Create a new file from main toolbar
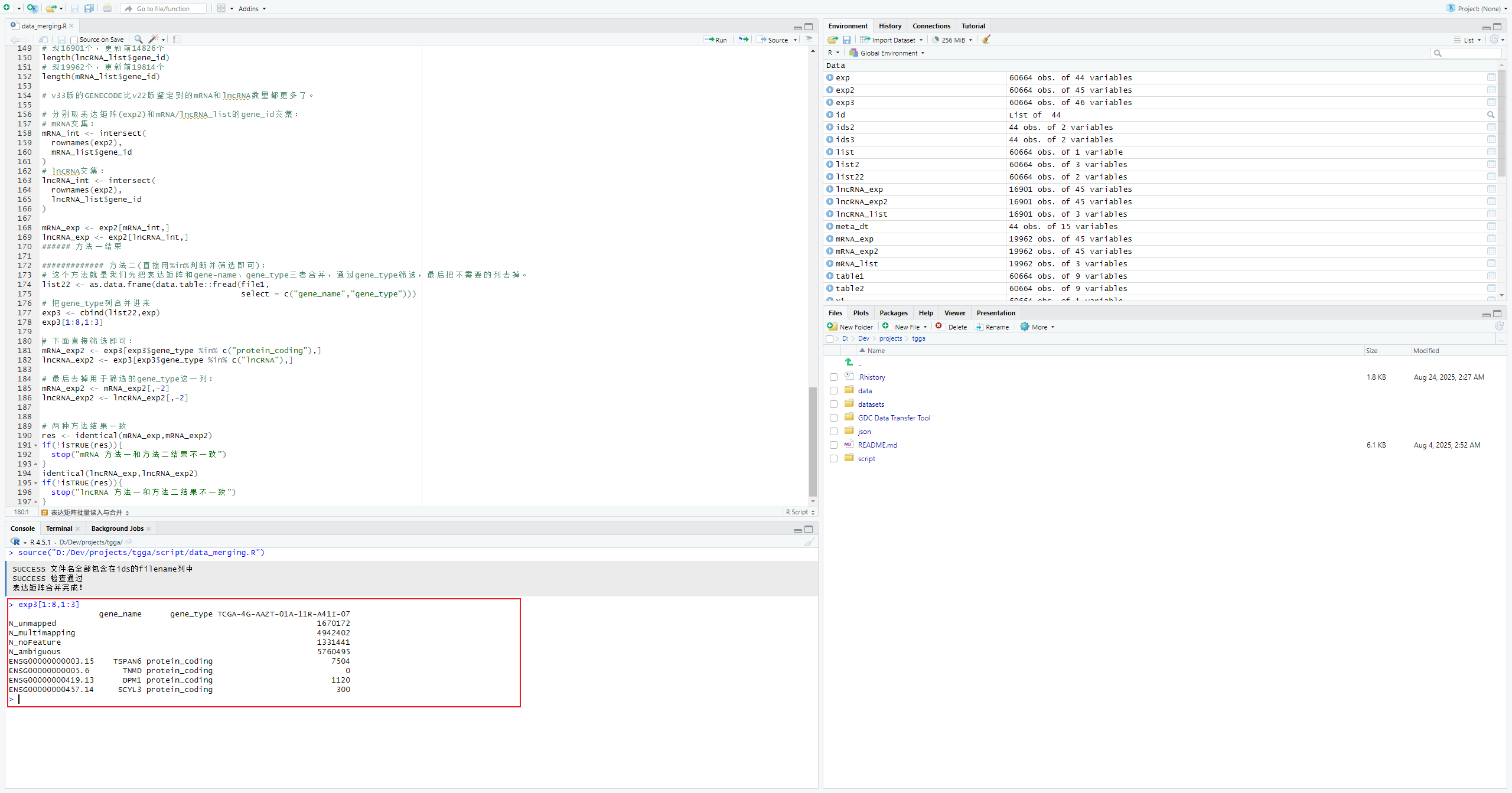Viewport: 1512px width, 793px height. pyautogui.click(x=7, y=8)
